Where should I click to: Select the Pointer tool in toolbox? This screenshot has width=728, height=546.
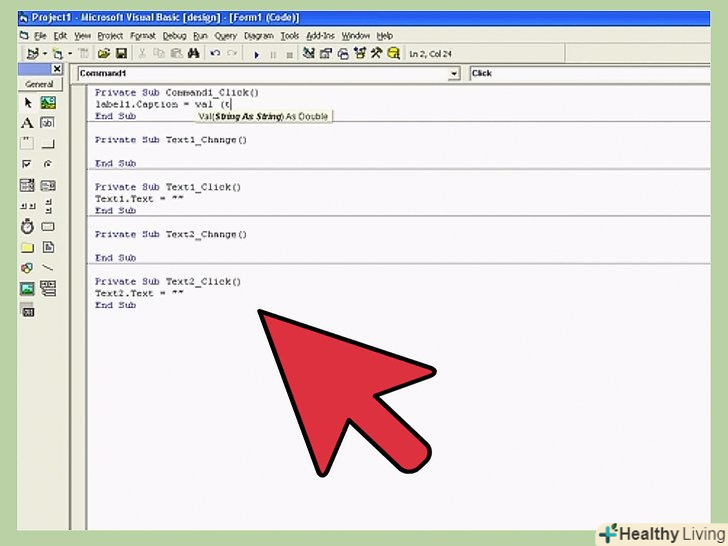tap(27, 103)
